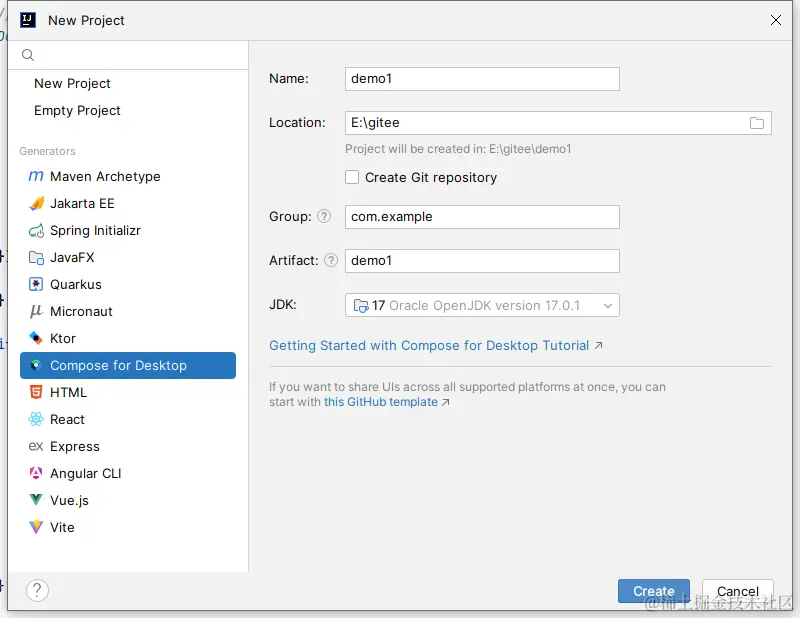Open help with the question mark button
Image resolution: width=800 pixels, height=618 pixels.
point(37,591)
